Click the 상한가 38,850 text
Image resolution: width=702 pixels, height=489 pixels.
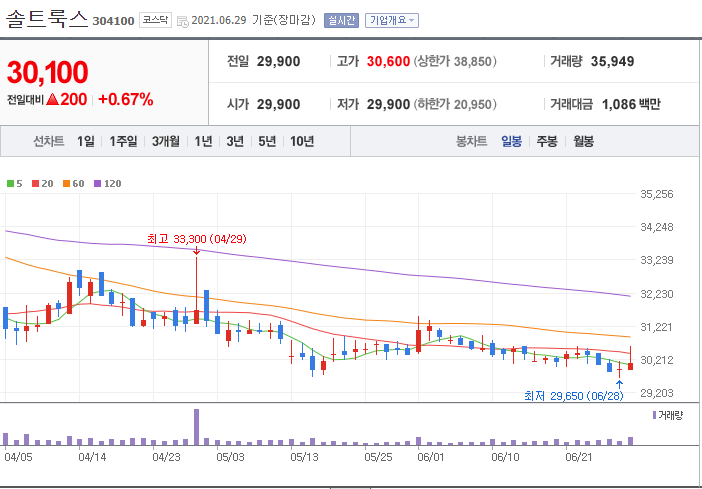455,61
